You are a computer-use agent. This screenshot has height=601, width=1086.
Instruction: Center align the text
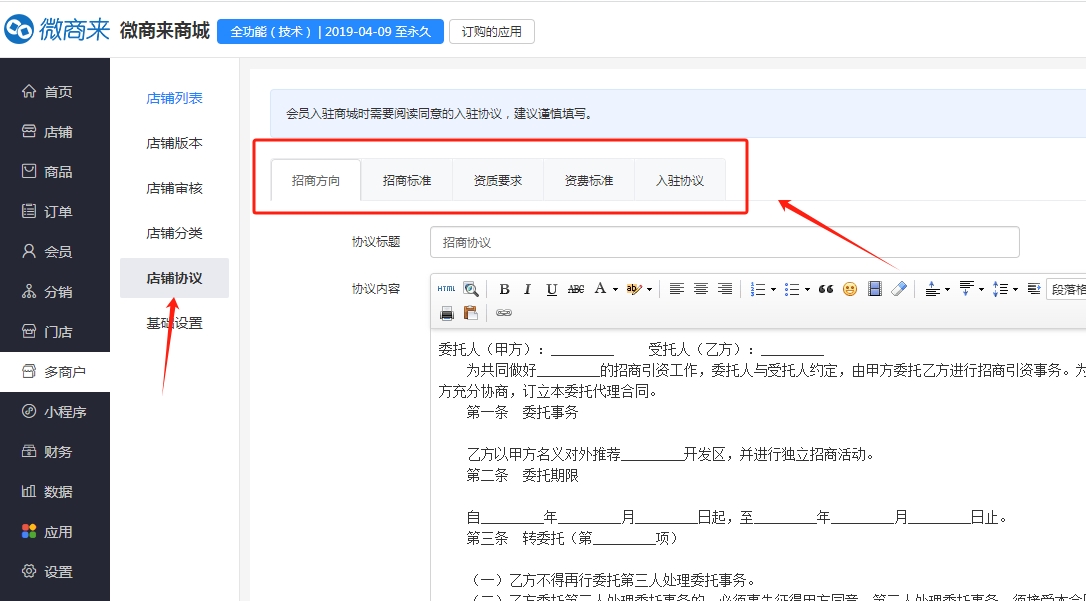(701, 289)
